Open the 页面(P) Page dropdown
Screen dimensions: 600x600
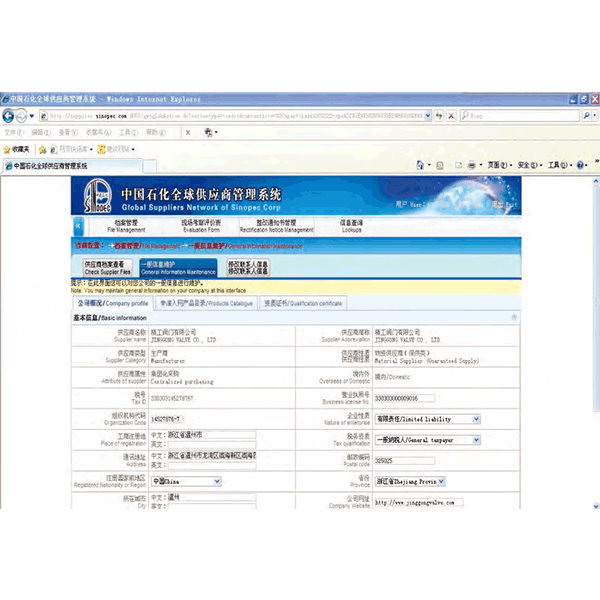pos(499,165)
